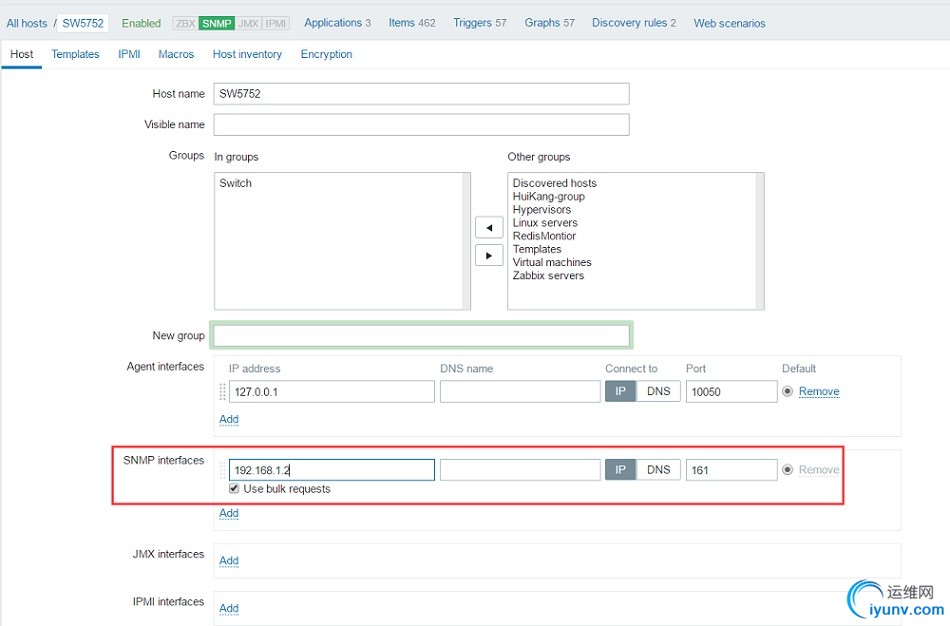Add a new agent interface
The height and width of the screenshot is (626, 950).
click(x=229, y=419)
